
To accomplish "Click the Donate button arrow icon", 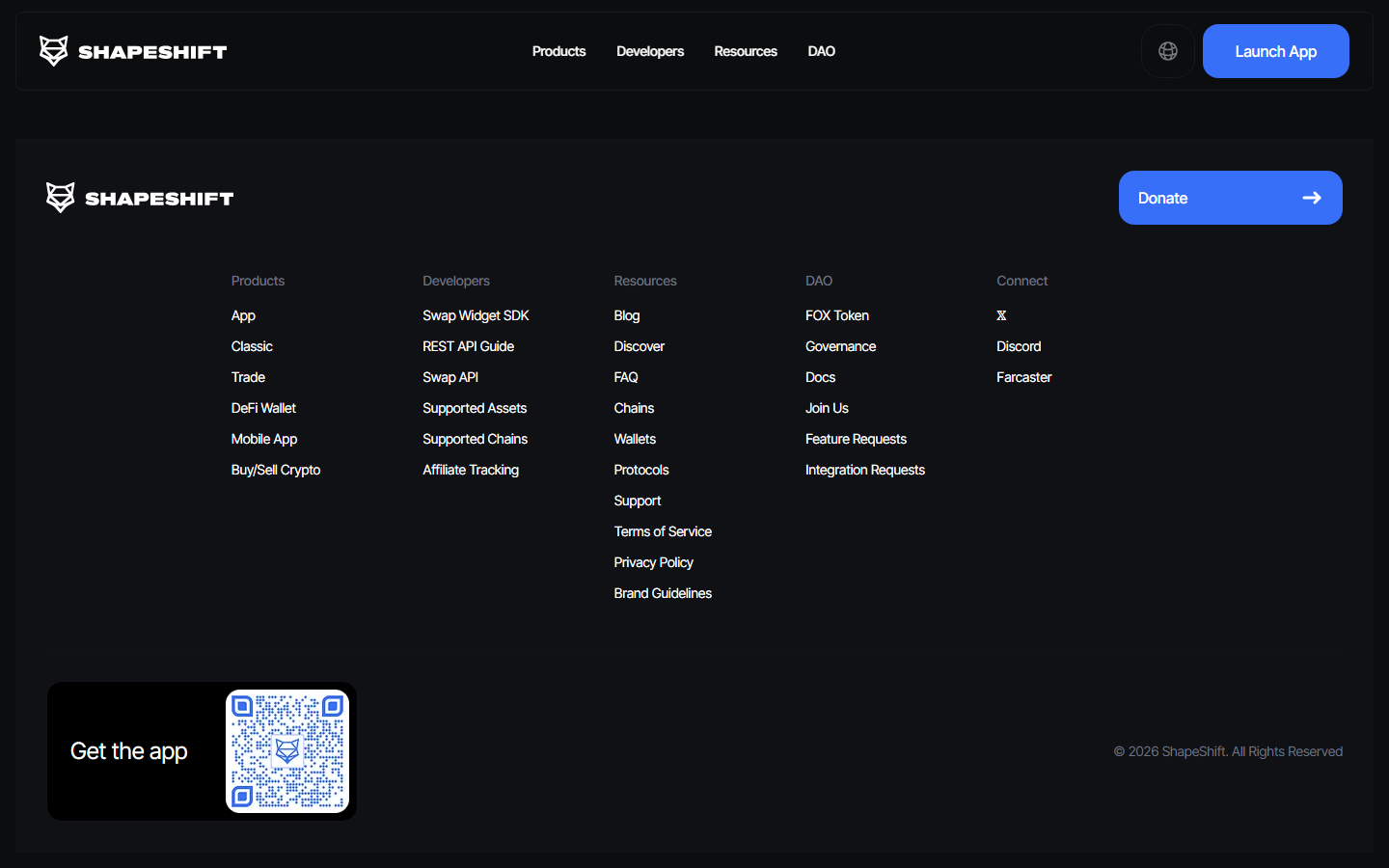I will point(1312,198).
